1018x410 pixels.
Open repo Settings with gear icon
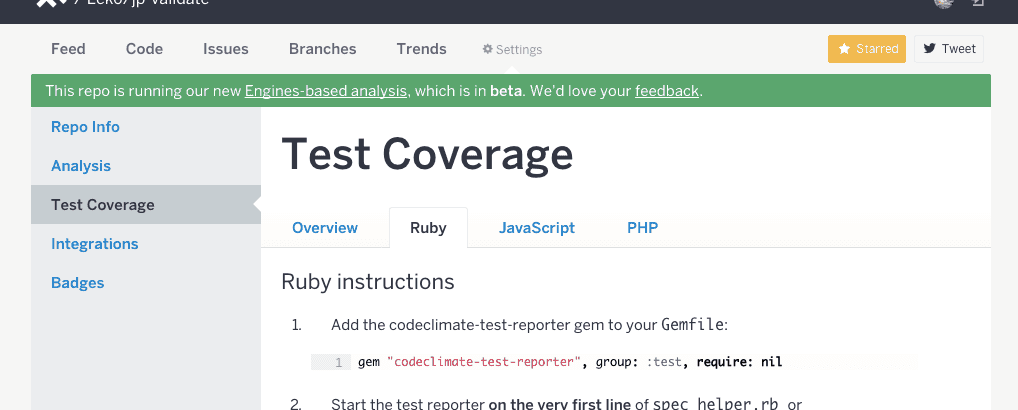click(512, 49)
